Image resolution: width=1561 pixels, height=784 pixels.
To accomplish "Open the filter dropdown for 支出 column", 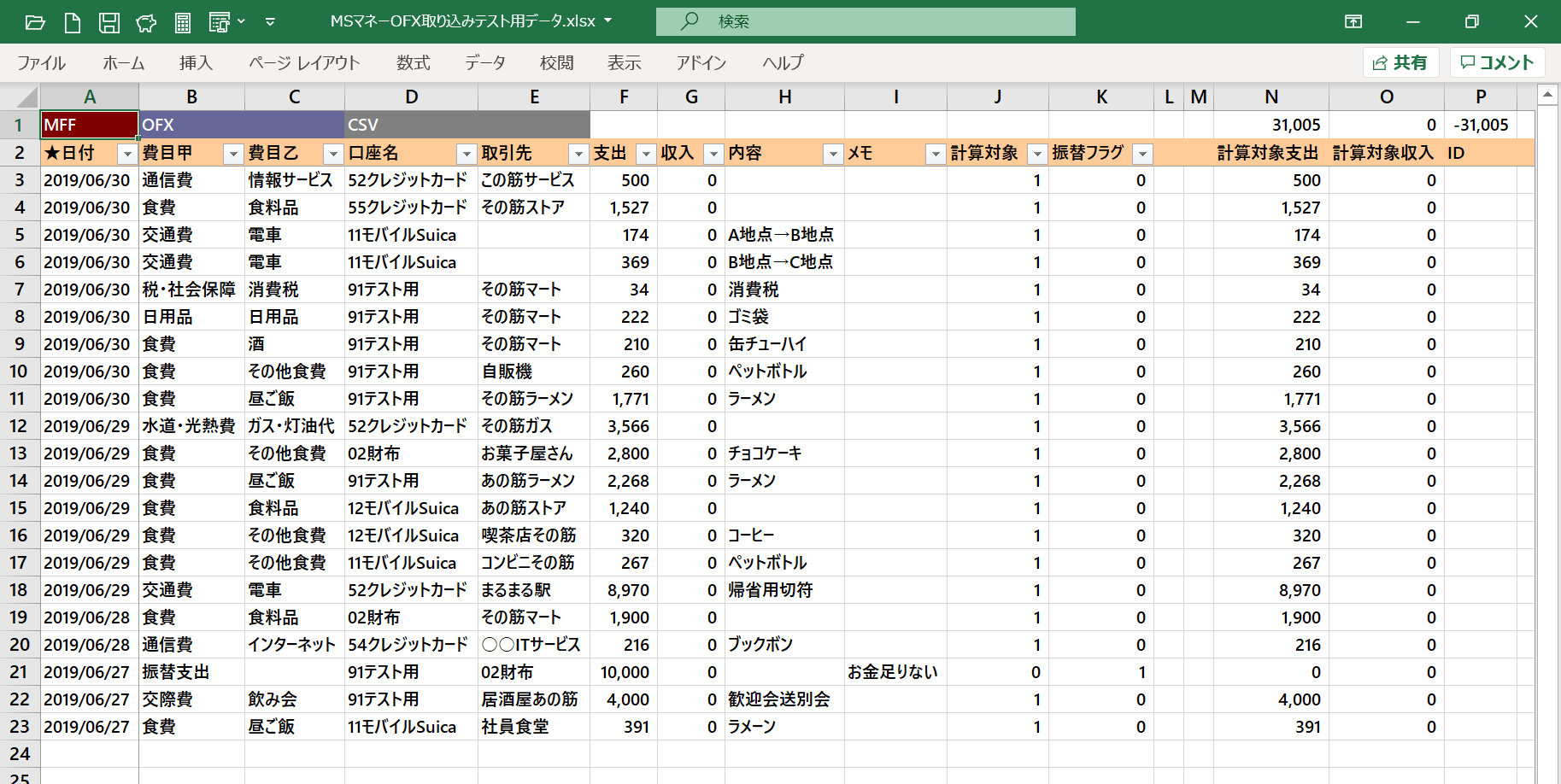I will point(646,154).
